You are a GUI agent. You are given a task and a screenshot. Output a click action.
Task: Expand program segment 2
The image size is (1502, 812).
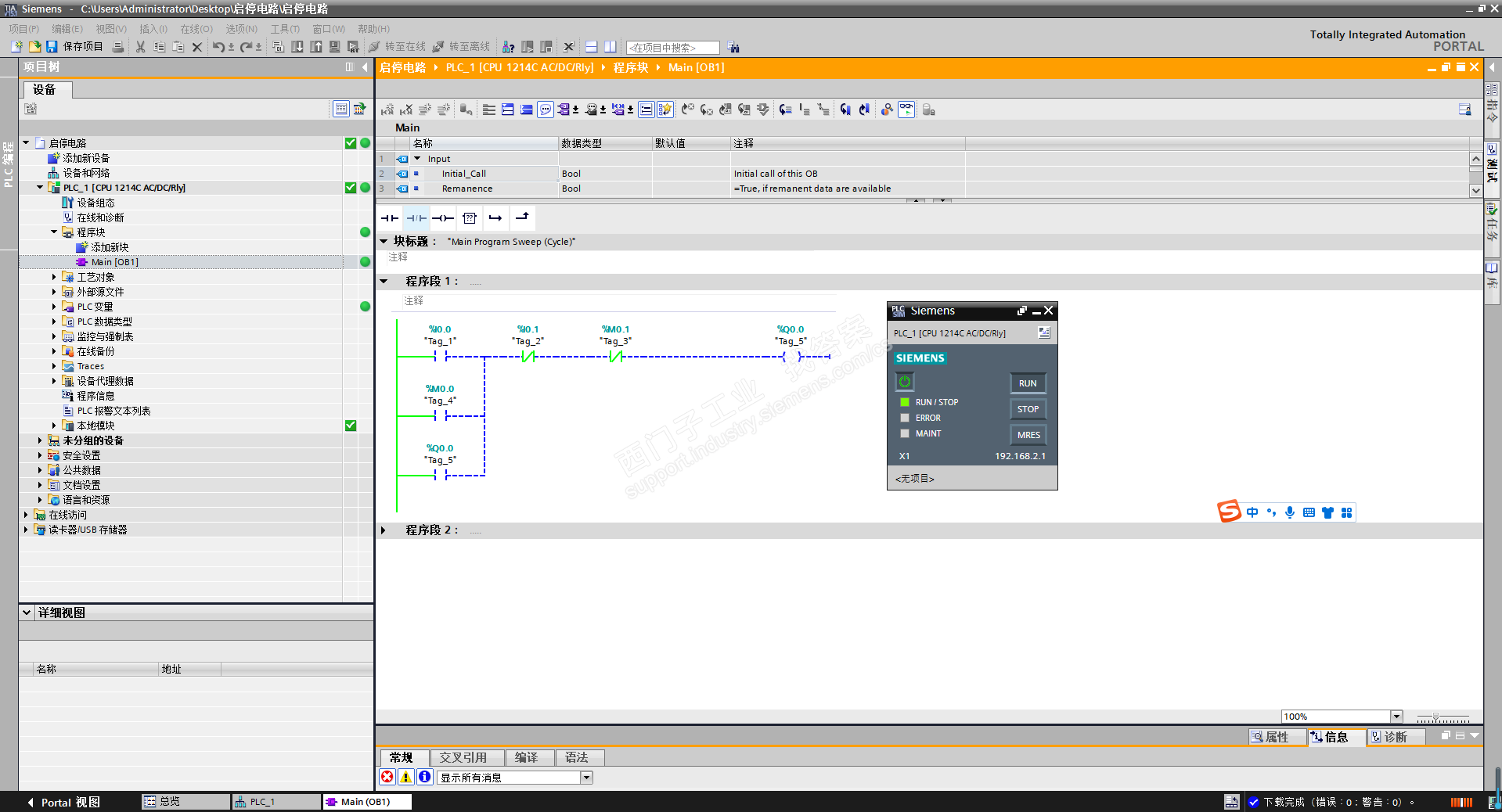pos(384,530)
